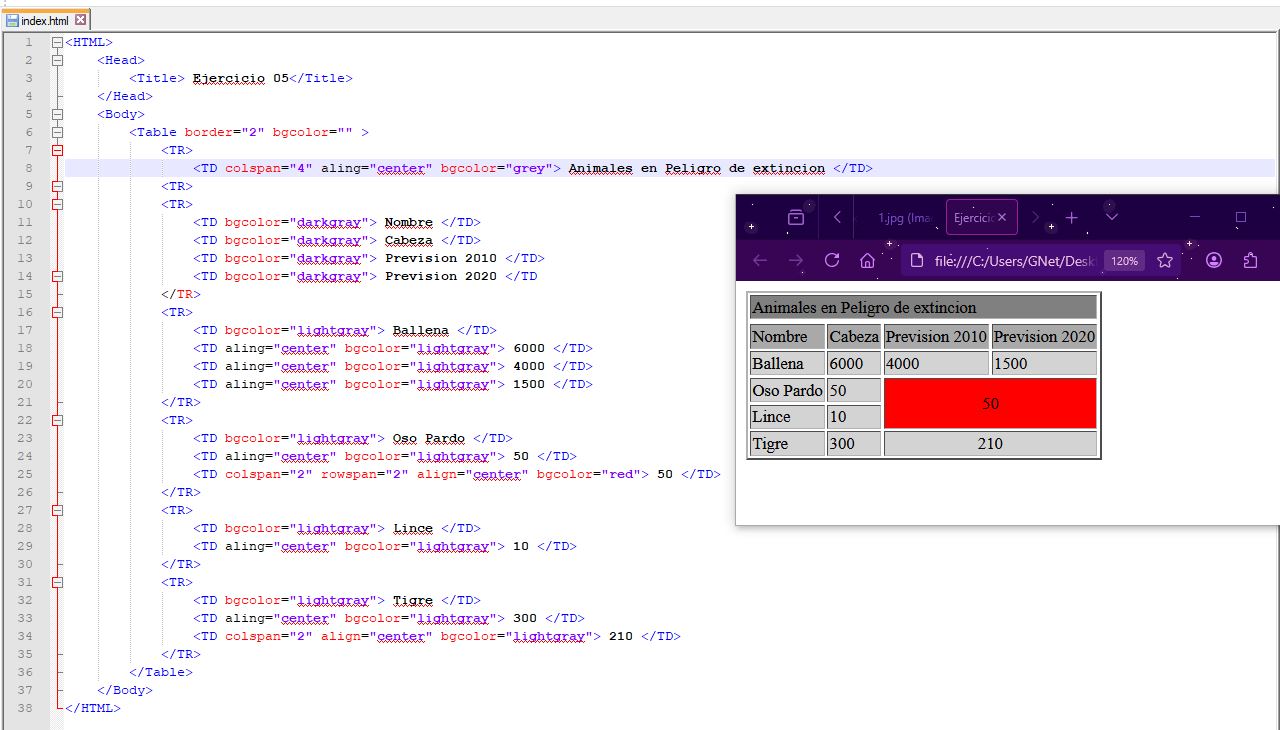
Task: Open the browser extensions puzzle icon
Action: pyautogui.click(x=1250, y=261)
